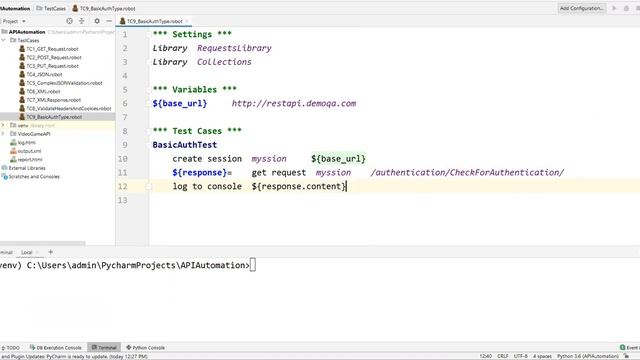Collapse the TestCases folder
This screenshot has height=360, width=640.
click(x=3, y=40)
